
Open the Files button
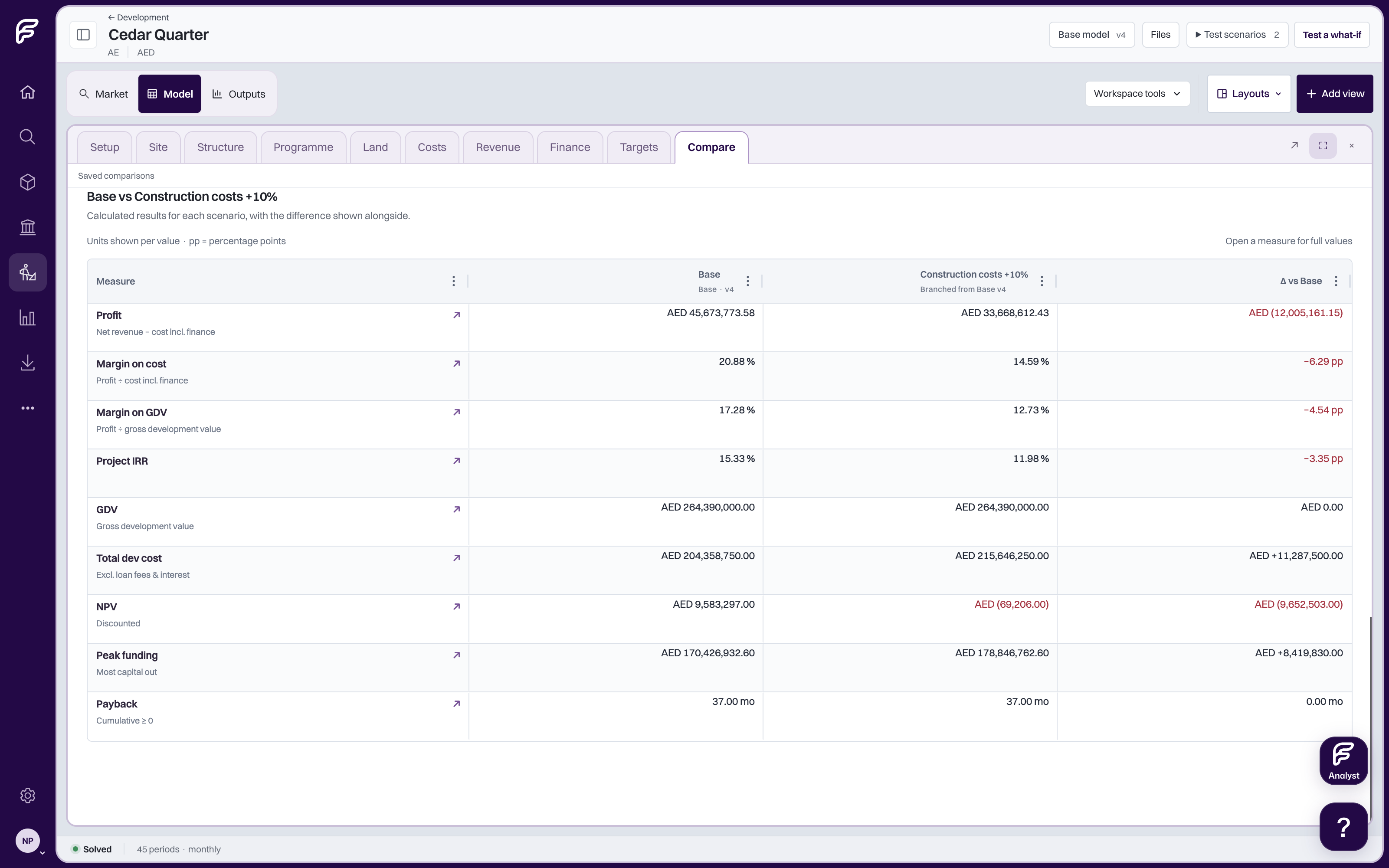(x=1160, y=35)
